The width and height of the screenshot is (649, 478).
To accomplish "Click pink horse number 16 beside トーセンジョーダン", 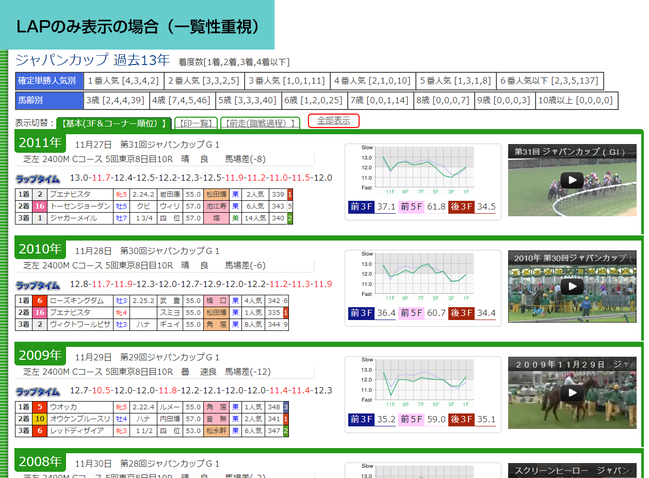I will [x=40, y=206].
